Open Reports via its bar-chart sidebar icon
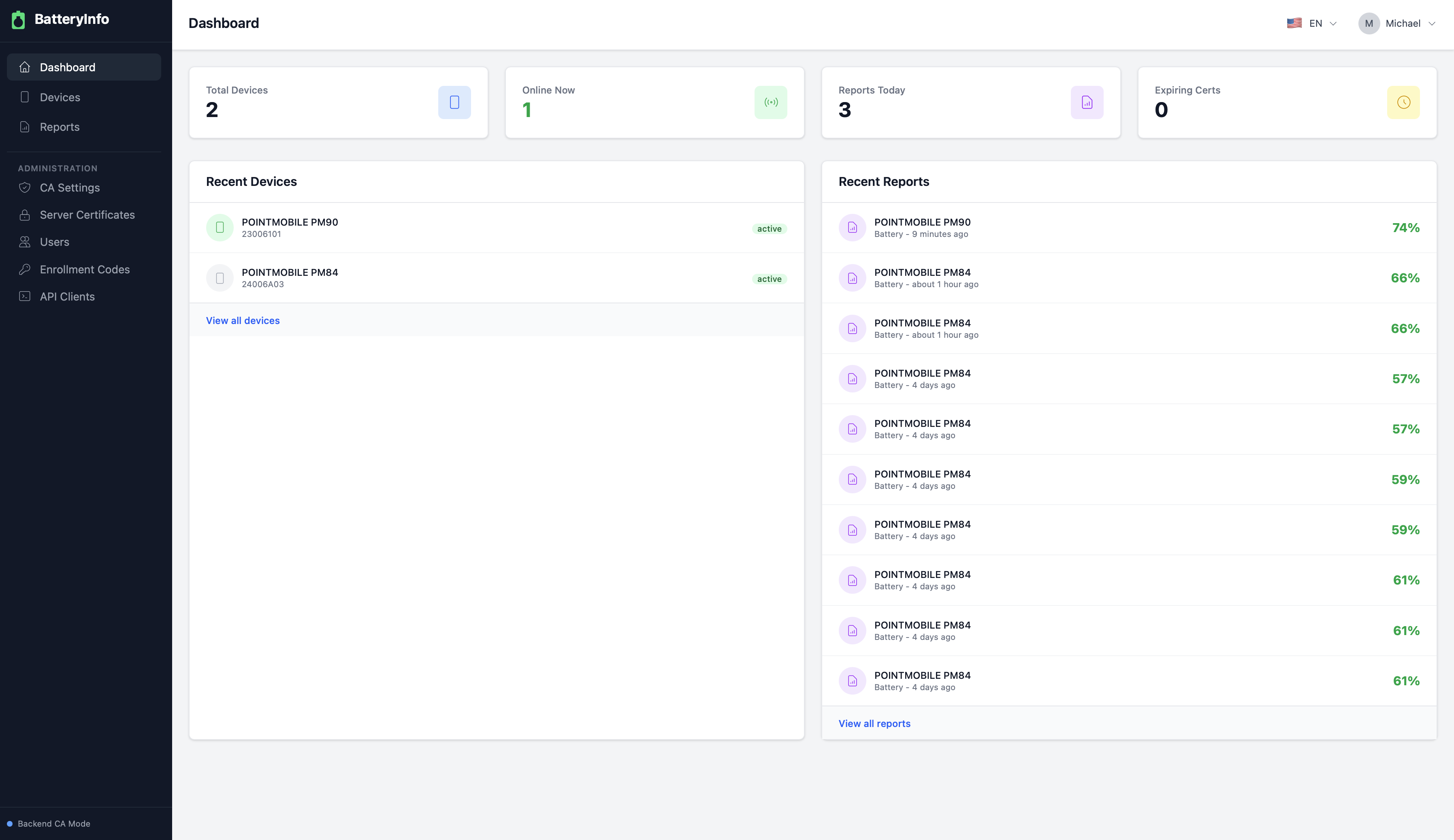Screen dimensions: 1454x840 [24, 126]
